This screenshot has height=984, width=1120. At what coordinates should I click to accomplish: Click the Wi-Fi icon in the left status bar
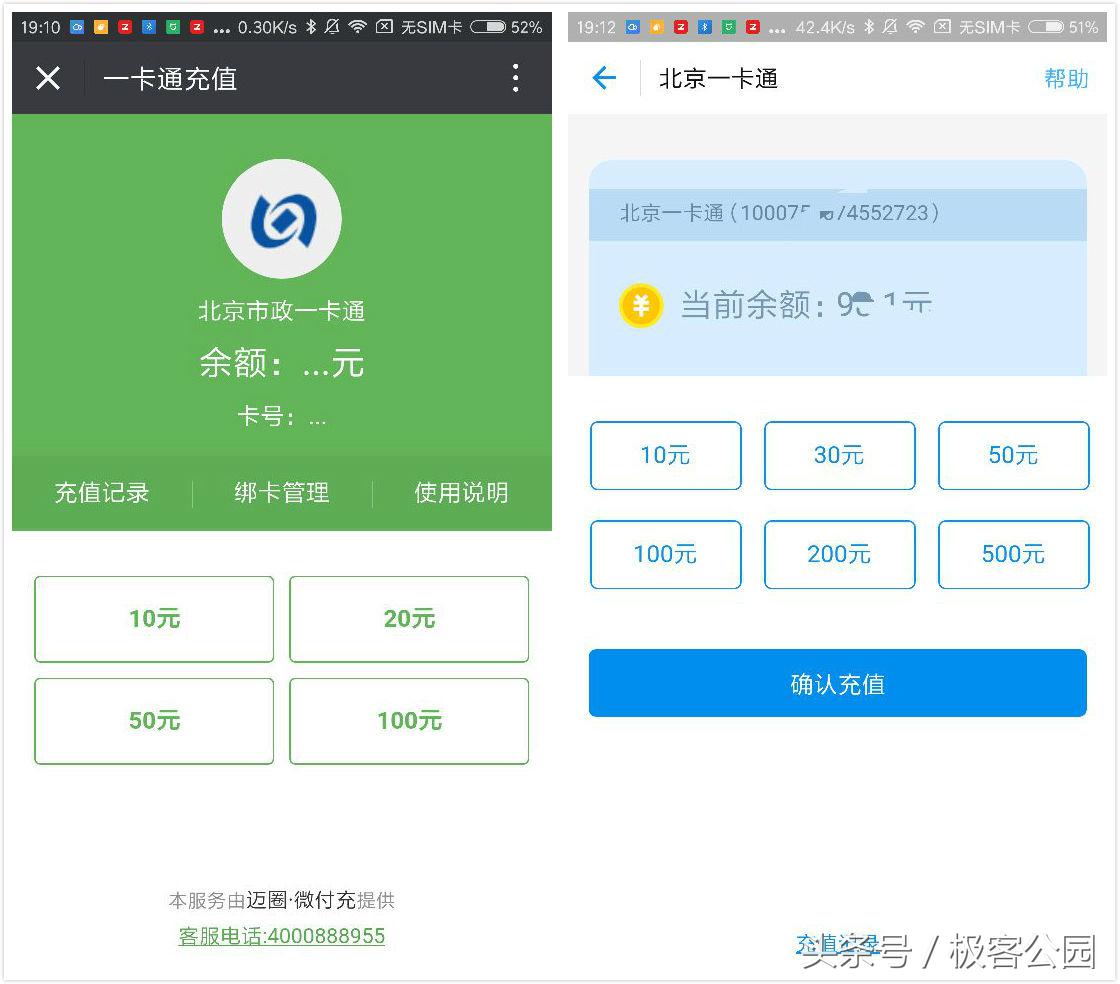click(356, 27)
